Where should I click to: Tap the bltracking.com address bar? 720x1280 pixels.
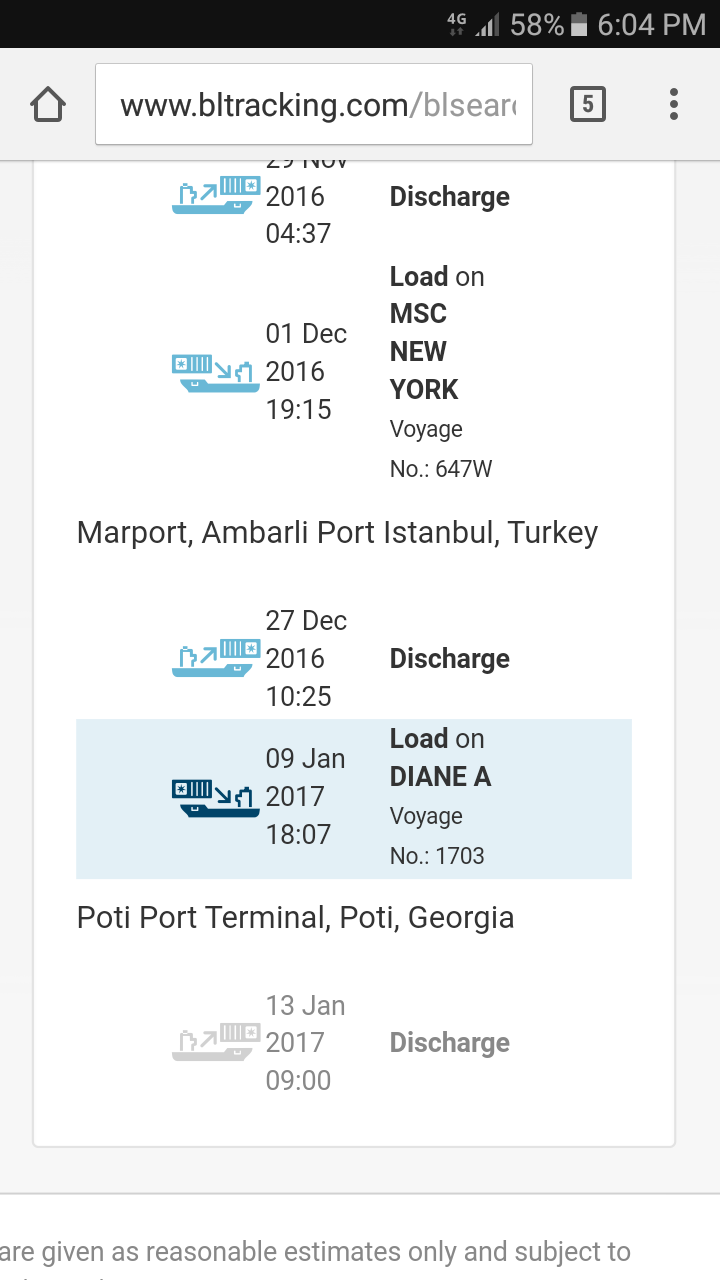pos(314,105)
